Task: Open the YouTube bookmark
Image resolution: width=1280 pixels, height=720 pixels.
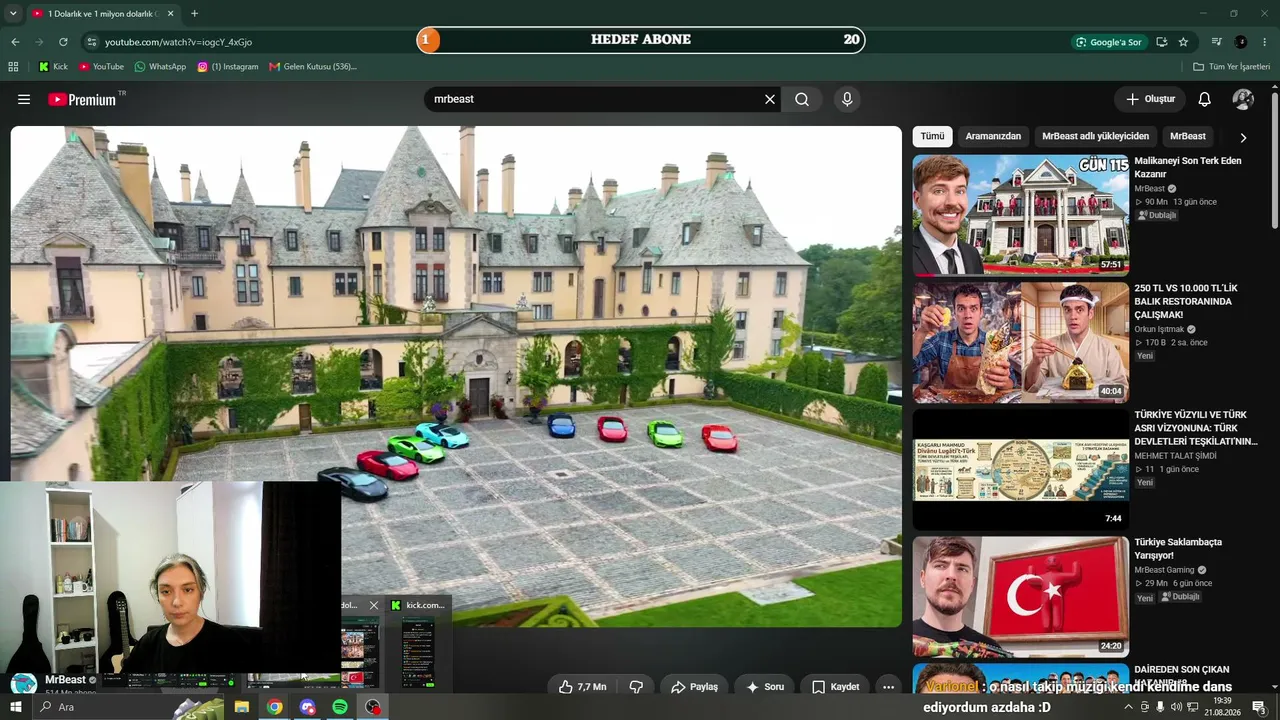Action: 101,67
